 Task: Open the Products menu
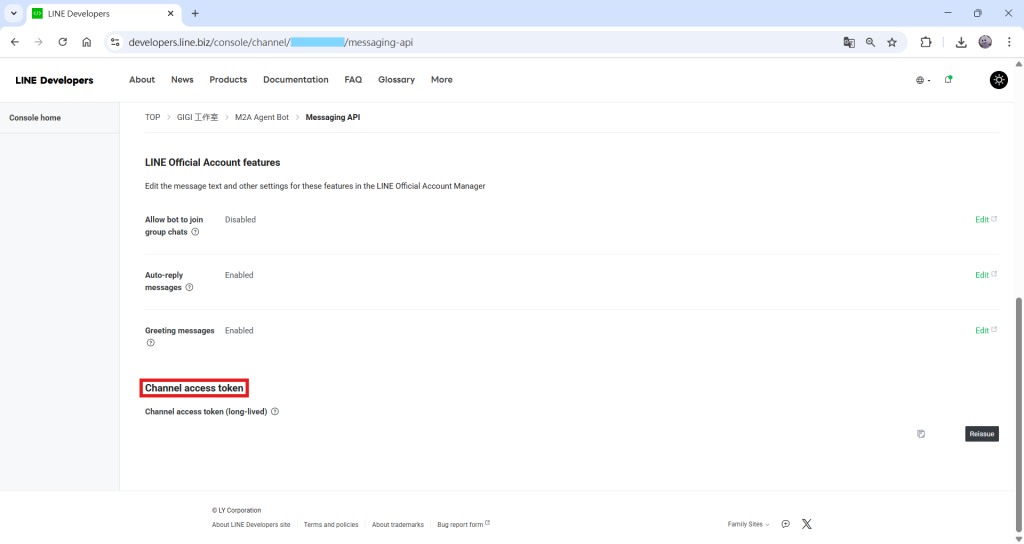(x=228, y=80)
